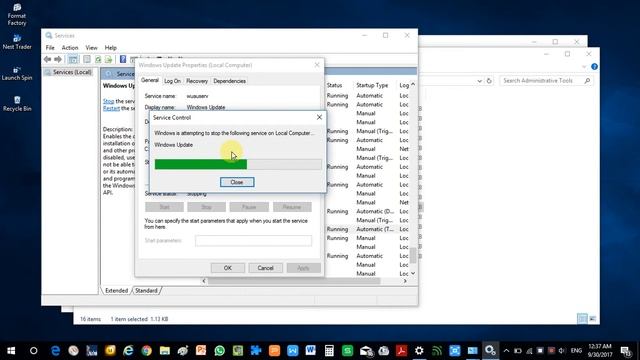Toggle Show/Hide Console Tree toolbar icon
Viewport: 640px width, 360px height.
click(73, 60)
